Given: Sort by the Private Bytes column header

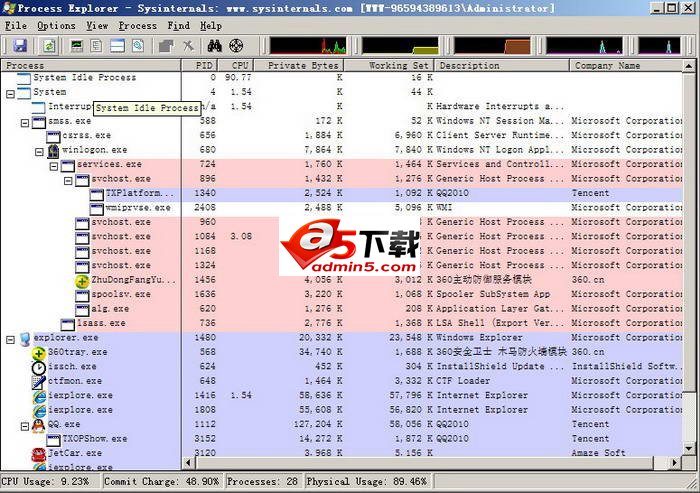Looking at the screenshot, I should tap(299, 66).
